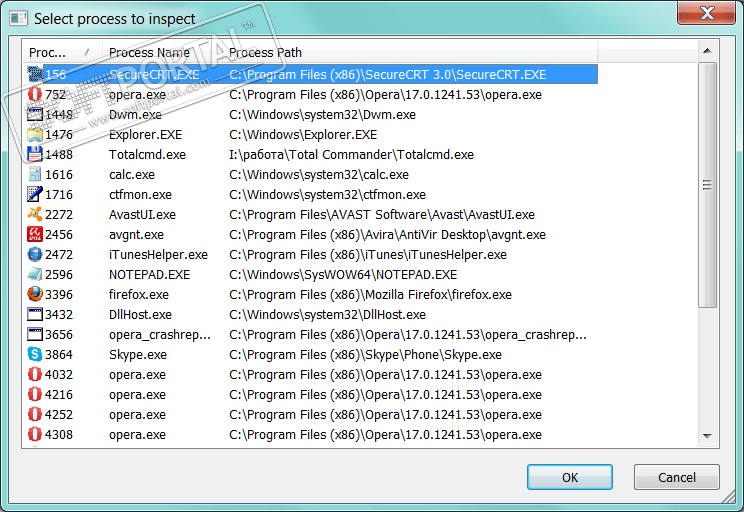Click the Totalcmd.exe floppy disk icon
The width and height of the screenshot is (744, 512).
click(x=35, y=155)
